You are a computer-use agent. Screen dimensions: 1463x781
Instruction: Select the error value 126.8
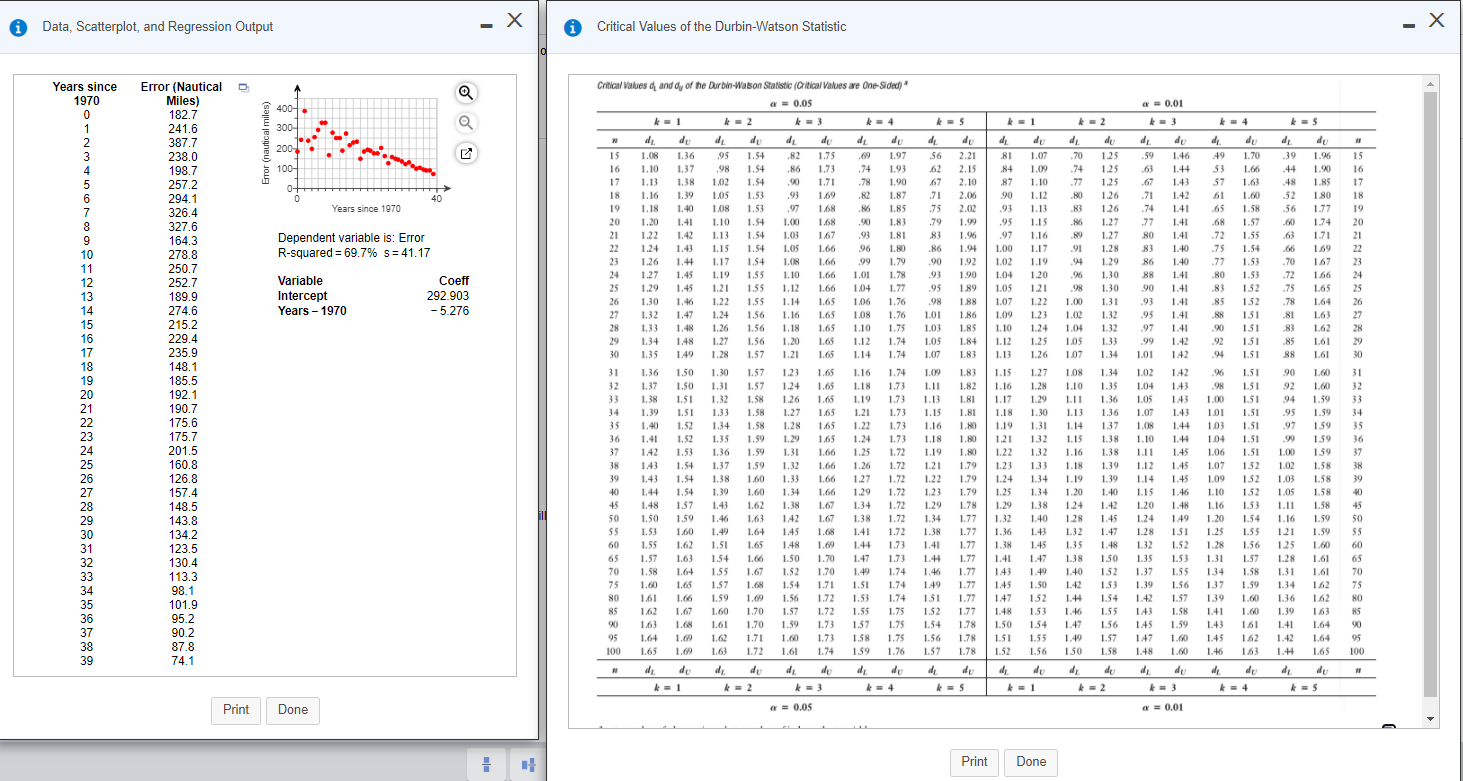[183, 479]
